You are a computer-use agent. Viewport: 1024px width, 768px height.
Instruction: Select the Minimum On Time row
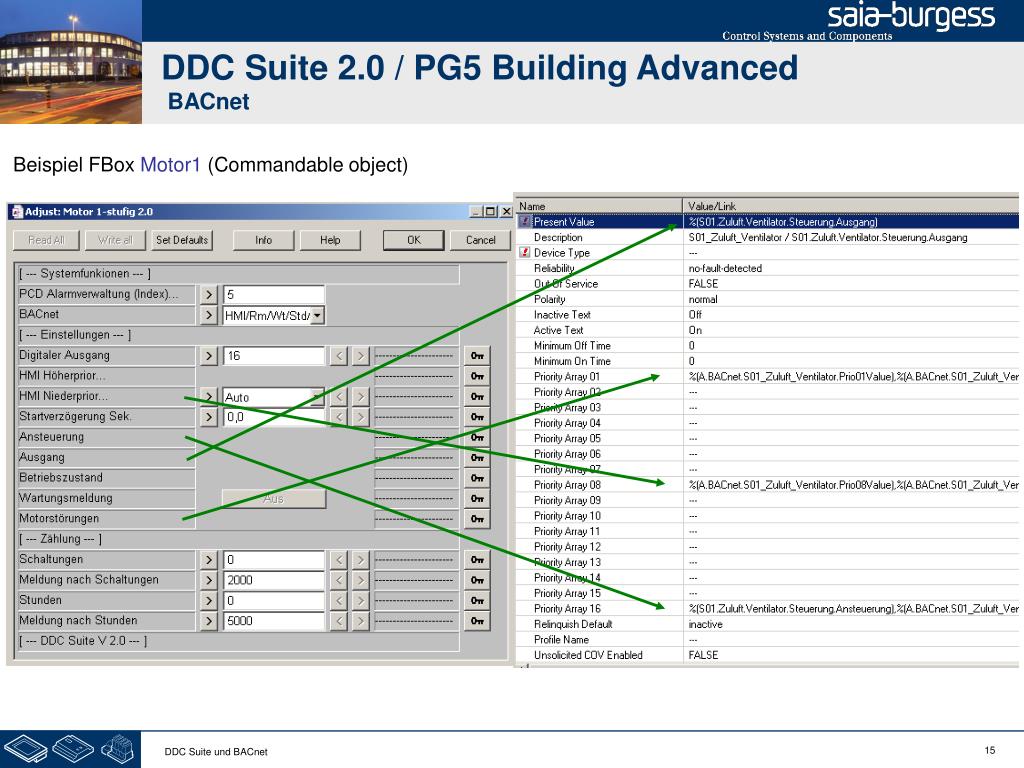click(x=767, y=360)
